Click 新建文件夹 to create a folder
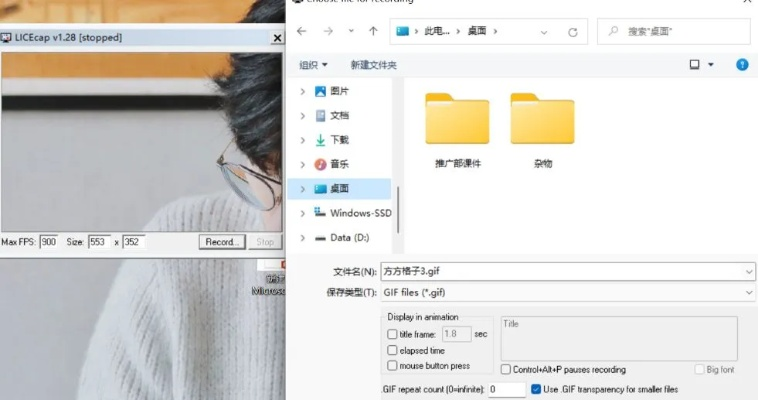The height and width of the screenshot is (400, 758). click(373, 65)
